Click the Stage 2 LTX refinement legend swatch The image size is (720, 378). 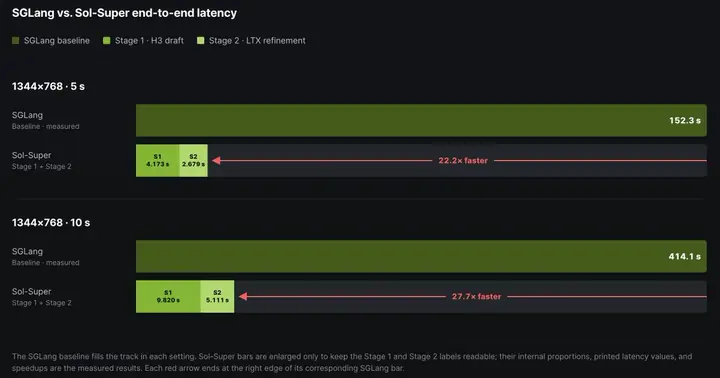(201, 41)
